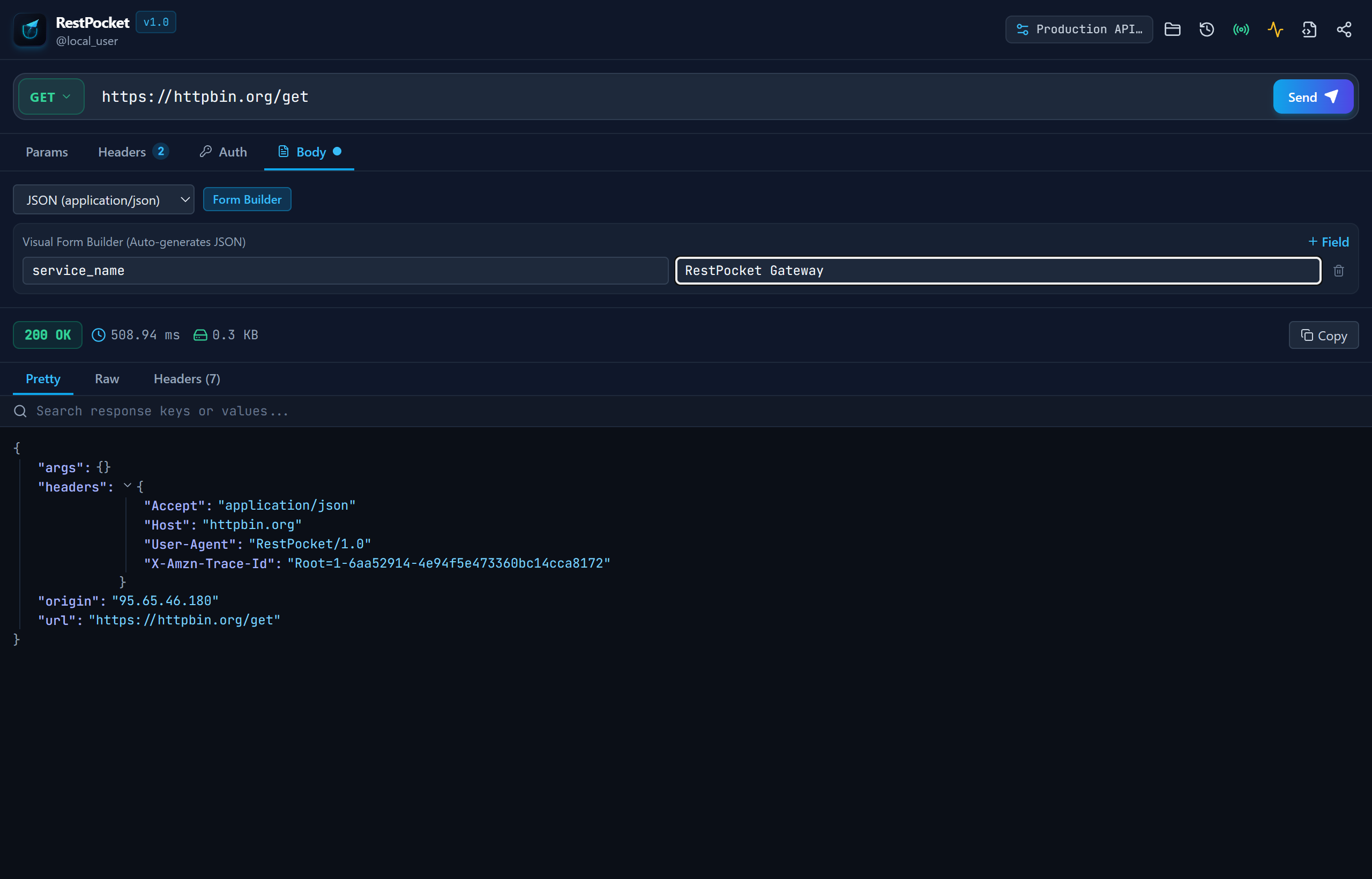Open JSON (application/json) body type dropdown
The height and width of the screenshot is (879, 1372).
(104, 200)
